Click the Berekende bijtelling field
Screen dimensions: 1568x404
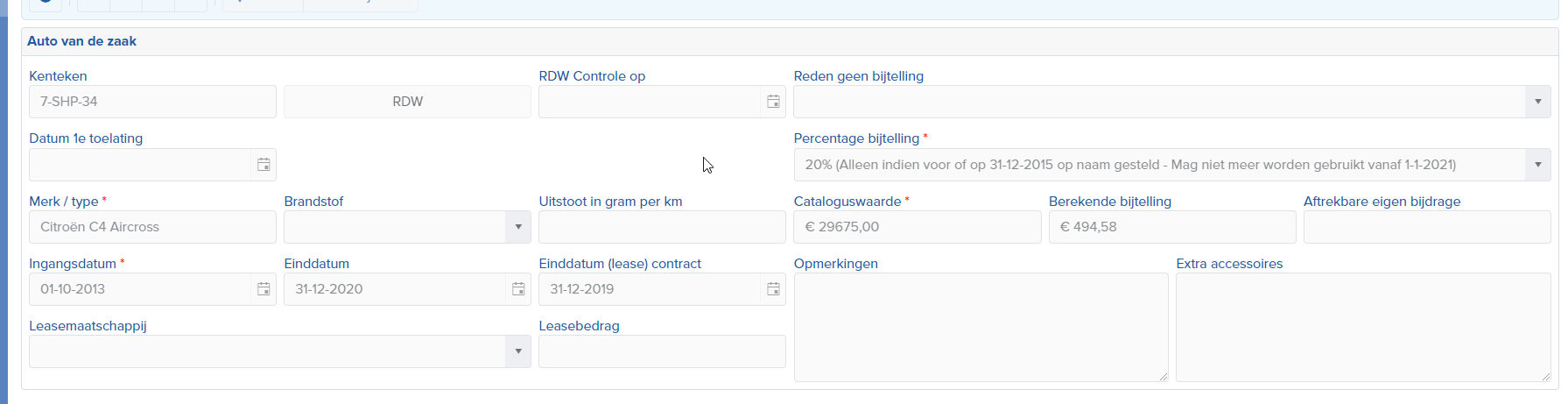(x=1171, y=227)
